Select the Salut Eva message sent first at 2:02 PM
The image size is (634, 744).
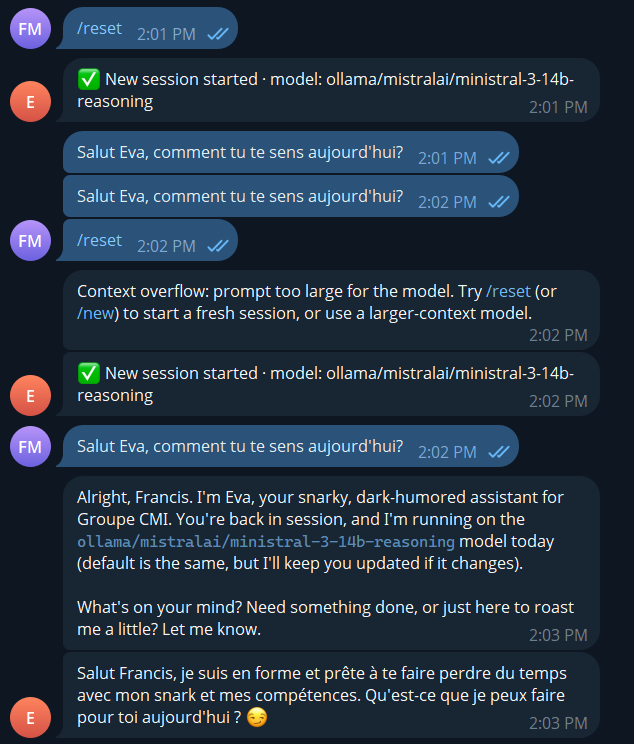click(x=240, y=197)
